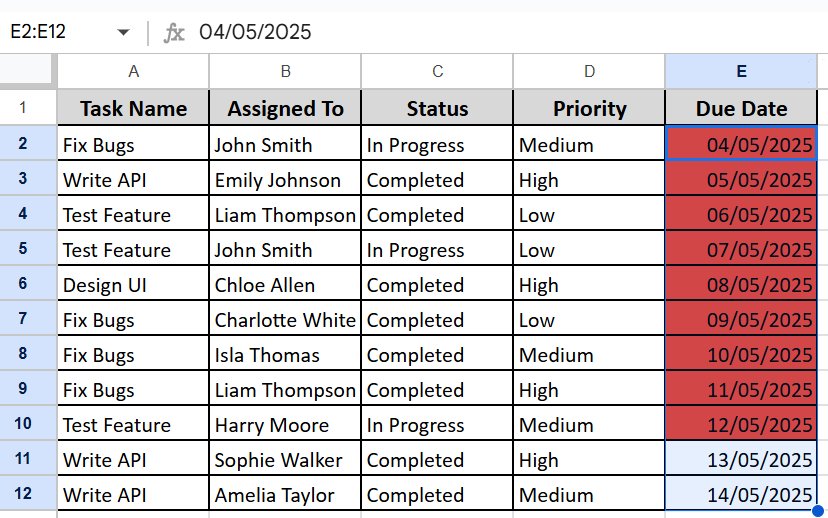This screenshot has width=828, height=518.
Task: Select column E header
Action: 741,71
